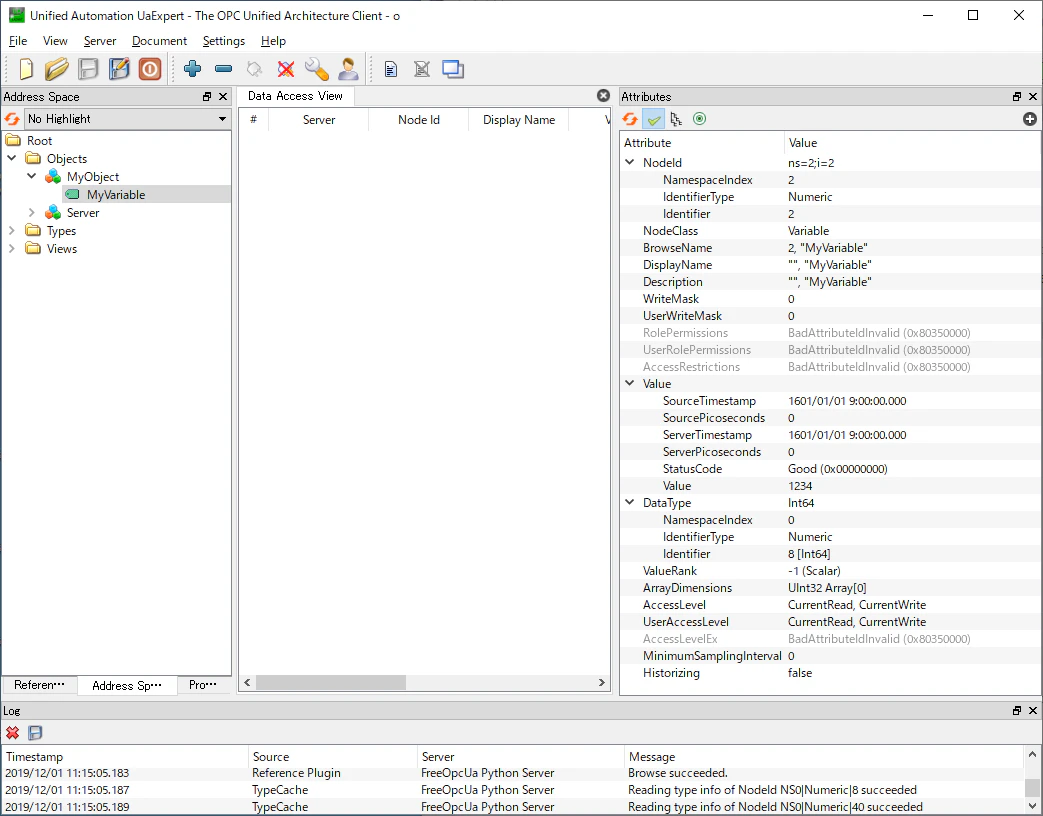Open the Settings menu
1043x816 pixels.
224,41
